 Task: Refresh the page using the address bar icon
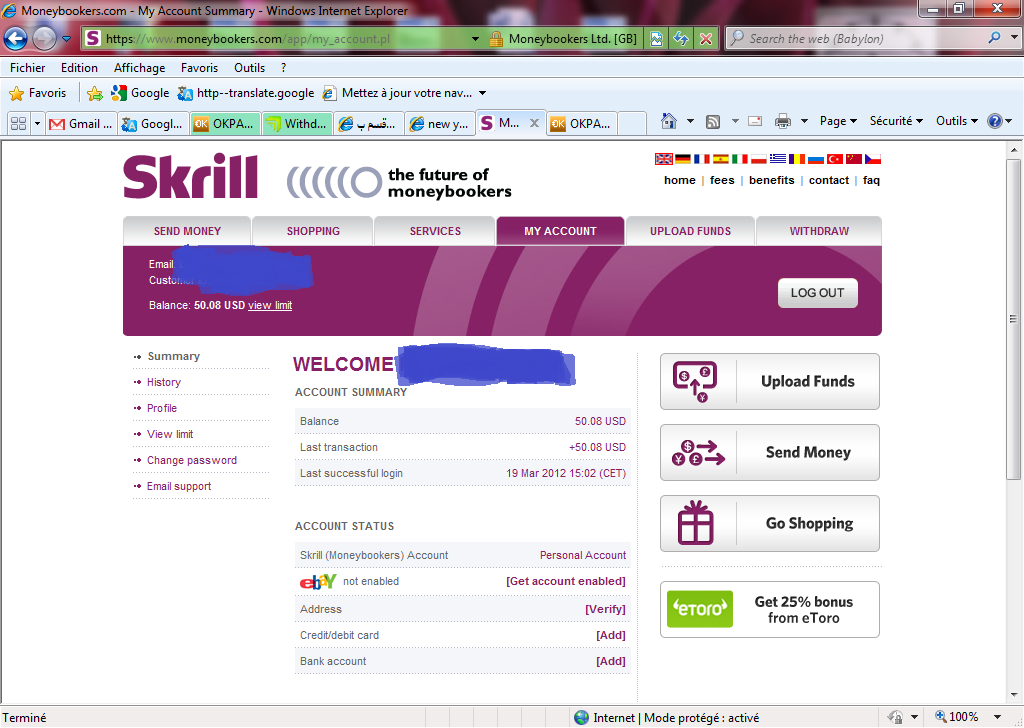[x=681, y=39]
